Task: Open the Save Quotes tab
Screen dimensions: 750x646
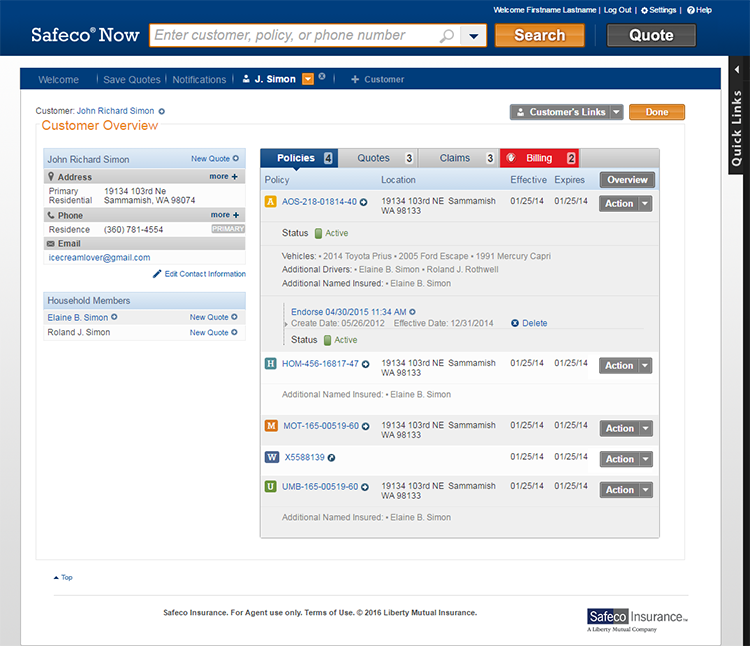Action: (132, 79)
